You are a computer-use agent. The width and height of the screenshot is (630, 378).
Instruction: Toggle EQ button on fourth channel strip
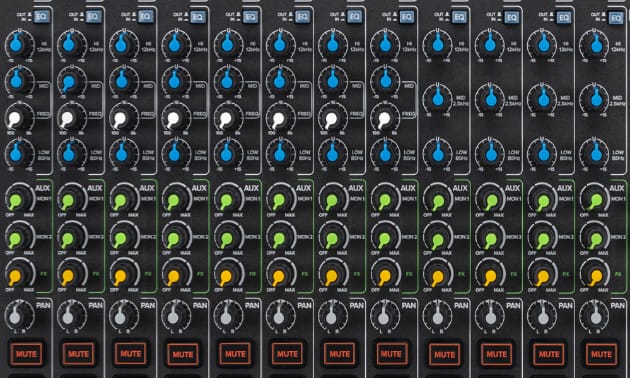point(197,17)
